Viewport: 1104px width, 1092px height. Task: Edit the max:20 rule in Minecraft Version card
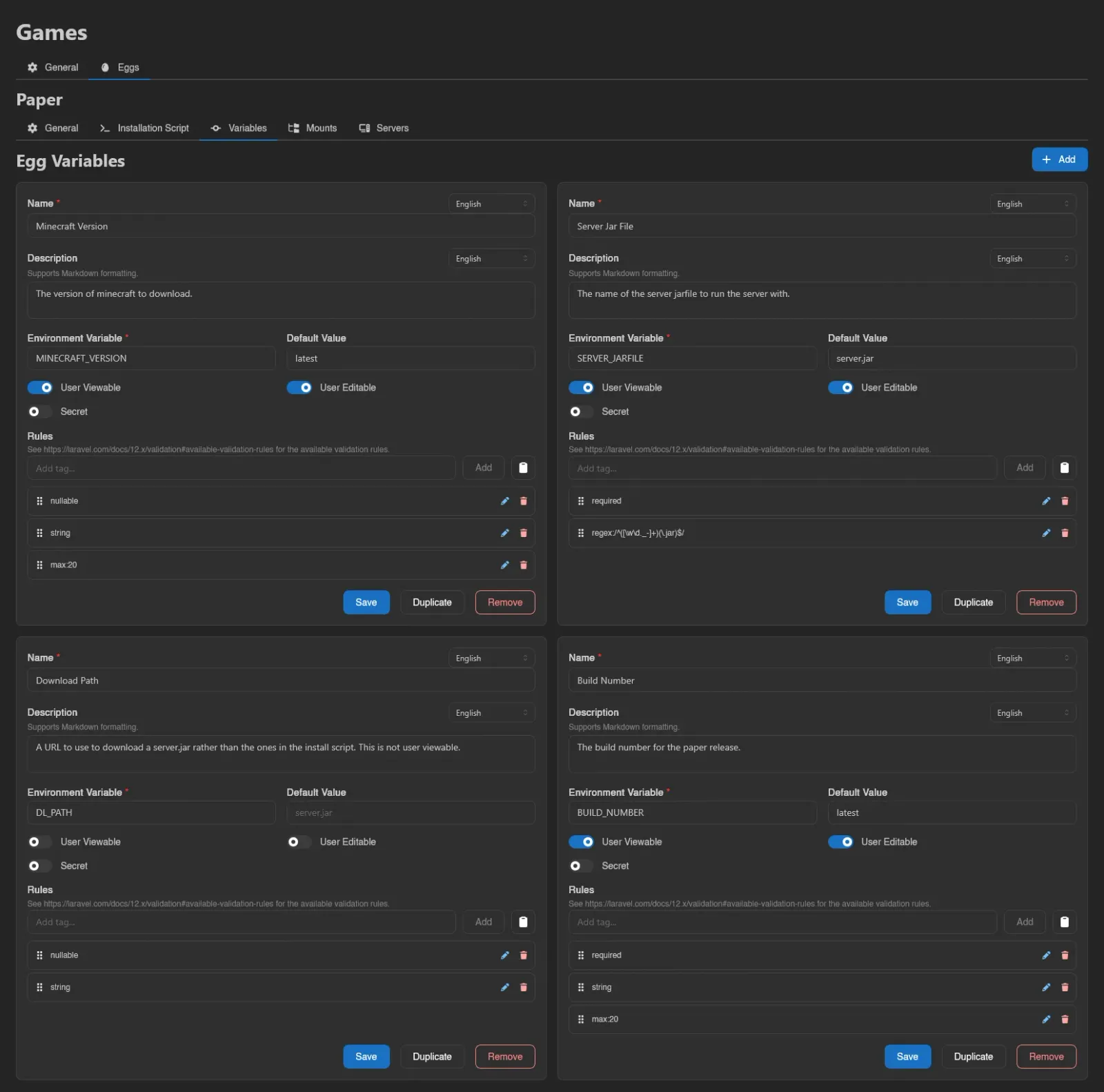point(505,565)
